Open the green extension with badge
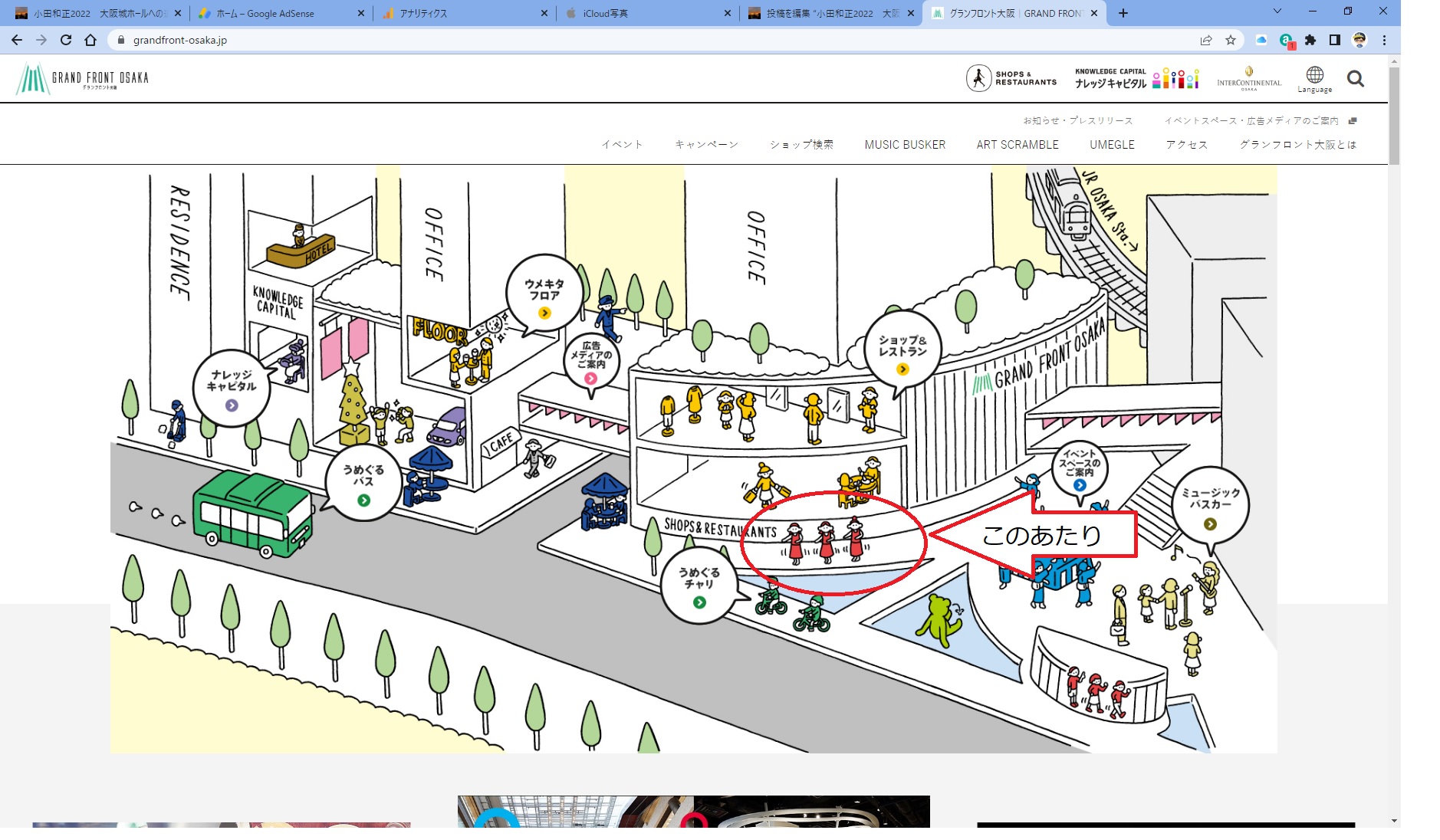The width and height of the screenshot is (1440, 840). 1286,40
